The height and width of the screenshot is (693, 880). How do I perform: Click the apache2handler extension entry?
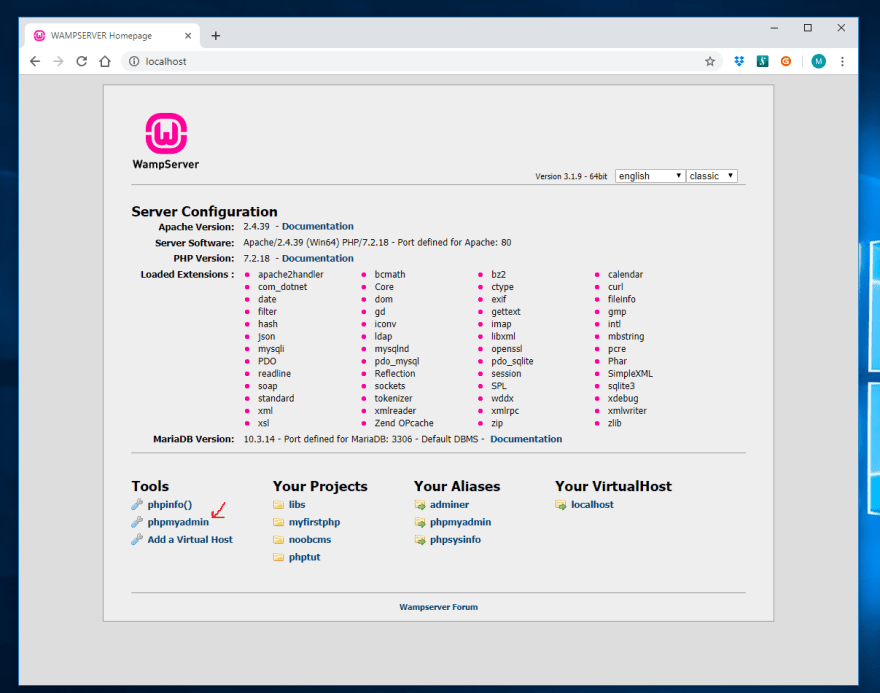coord(291,274)
